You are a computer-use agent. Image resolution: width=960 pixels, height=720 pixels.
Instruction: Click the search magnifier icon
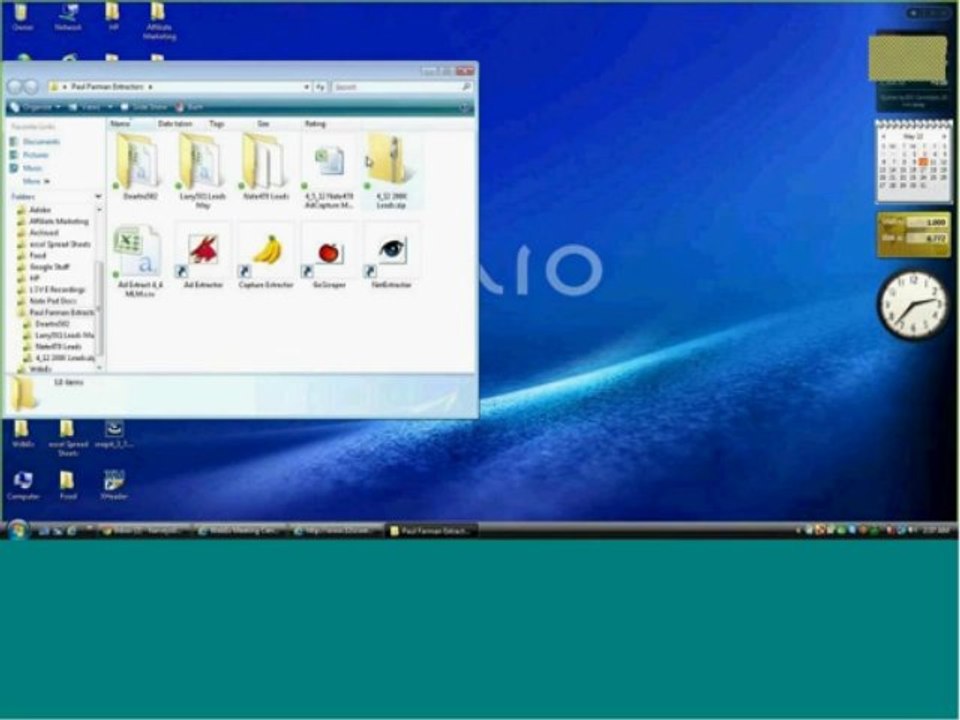point(467,87)
